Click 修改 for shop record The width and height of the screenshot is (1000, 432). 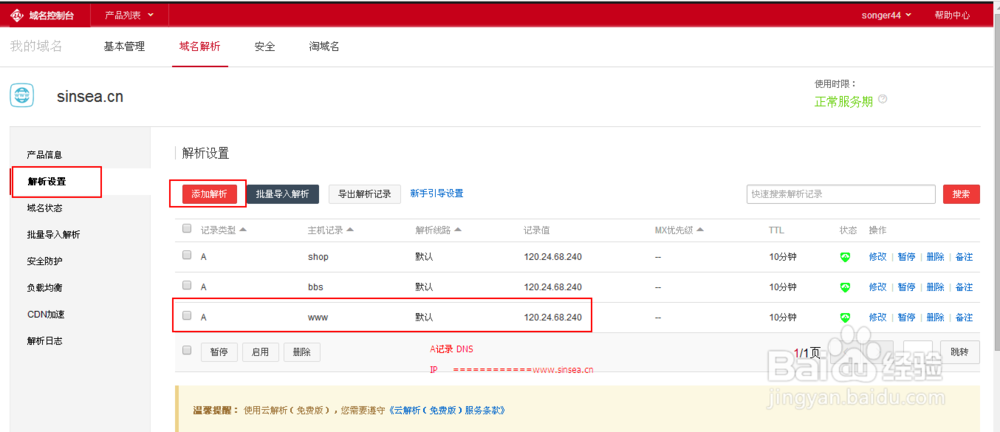tap(878, 257)
